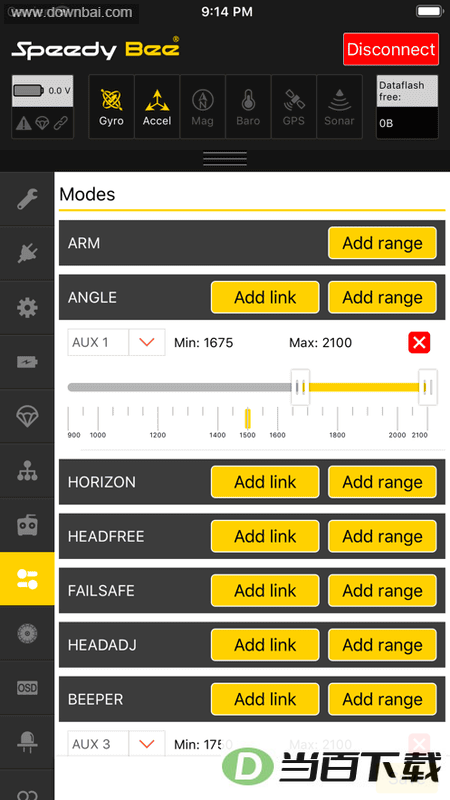Screen dimensions: 450x800
Task: Open the battery power sidebar icon
Action: pos(27,362)
